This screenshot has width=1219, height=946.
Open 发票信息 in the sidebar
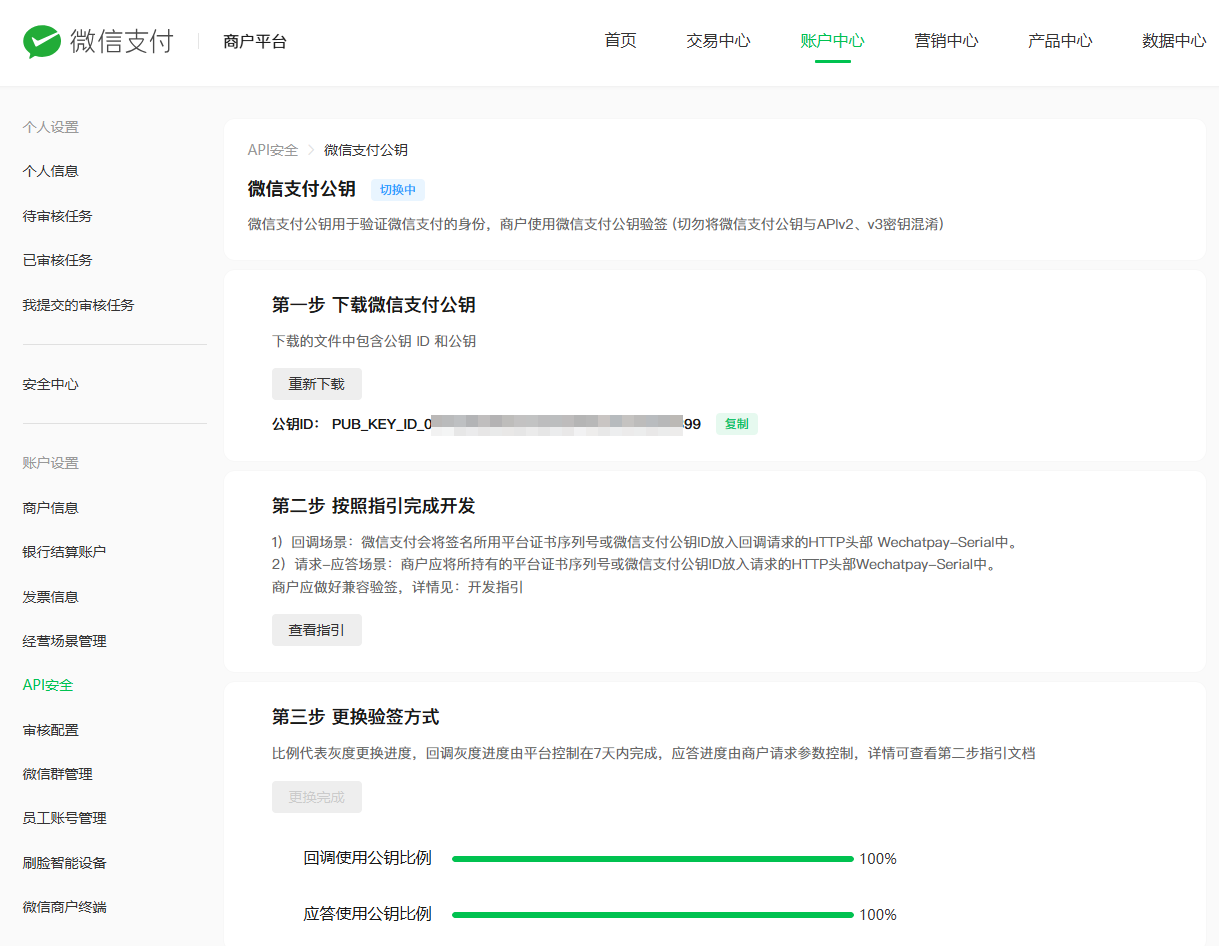(x=51, y=597)
